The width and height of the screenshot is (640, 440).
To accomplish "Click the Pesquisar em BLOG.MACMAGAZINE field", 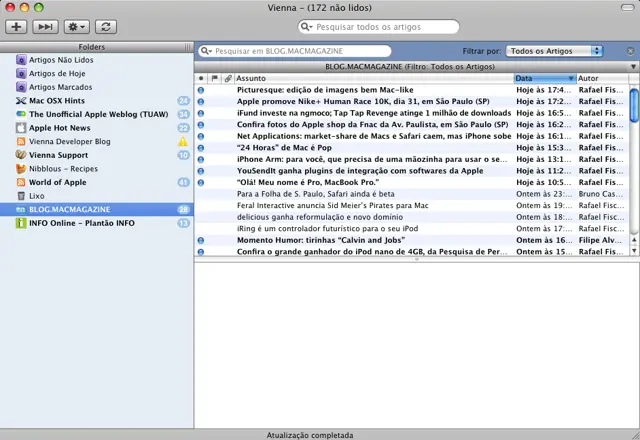I will click(295, 51).
